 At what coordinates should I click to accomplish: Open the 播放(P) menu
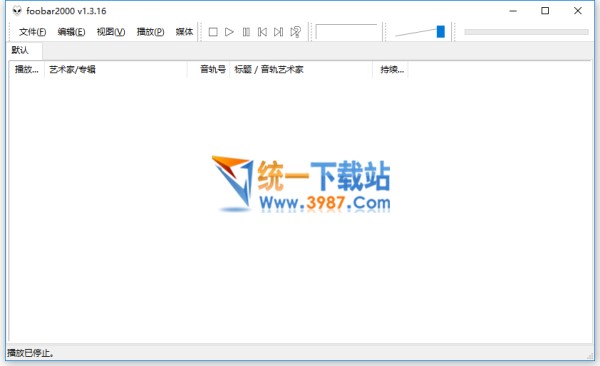pos(150,32)
